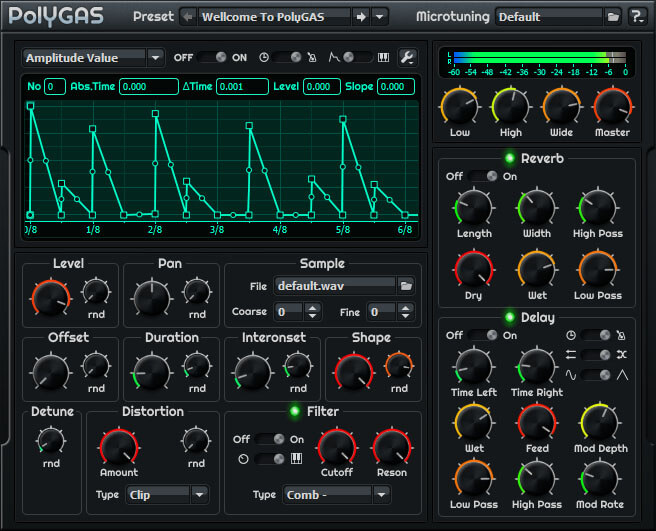656x531 pixels.
Task: Toggle the Filter Off/On switch
Action: [268, 439]
